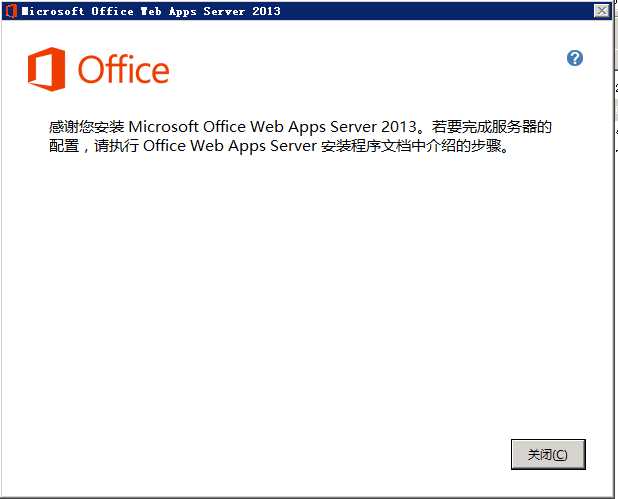Click the Office icon in the title bar
The image size is (618, 499).
11,11
